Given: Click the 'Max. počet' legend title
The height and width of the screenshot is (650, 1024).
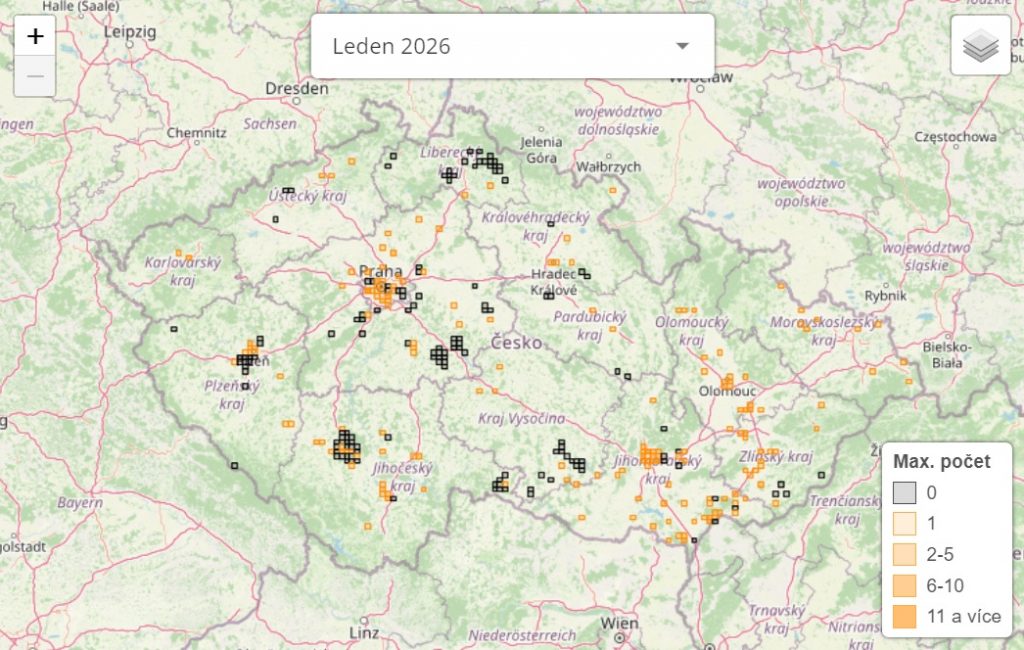Looking at the screenshot, I should [x=942, y=461].
